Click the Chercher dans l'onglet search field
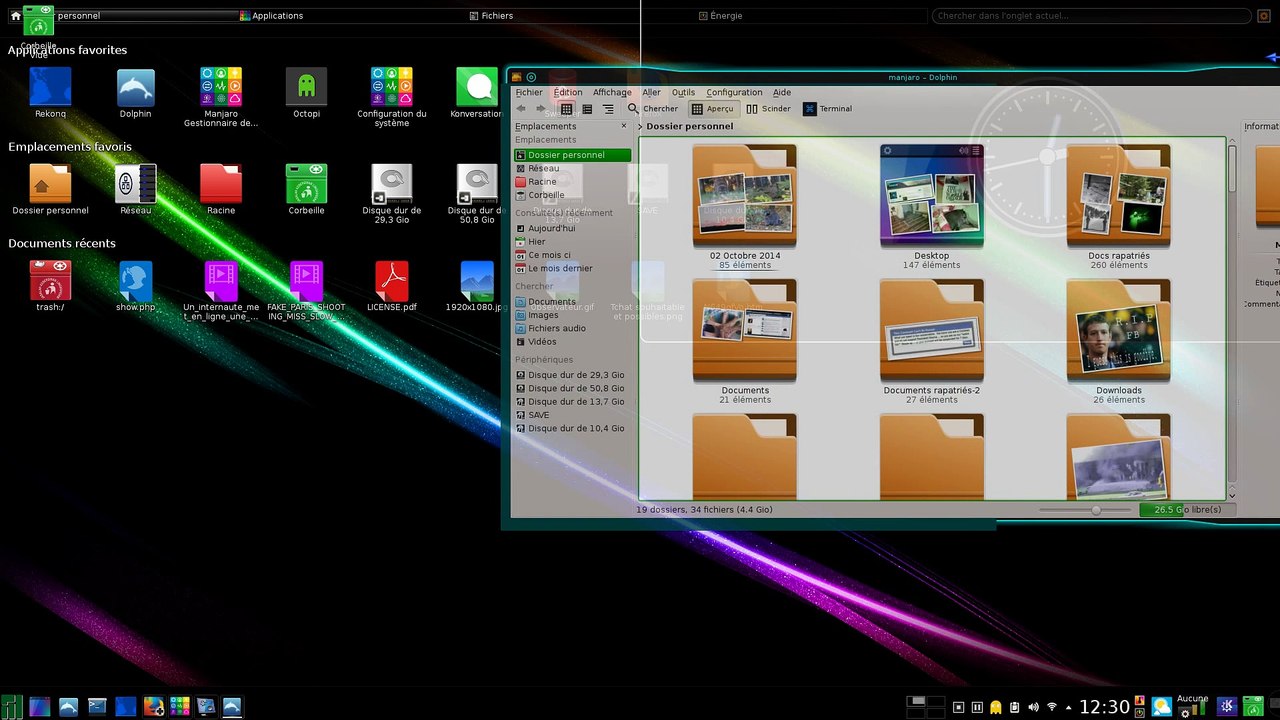This screenshot has height=720, width=1280. [x=1092, y=16]
